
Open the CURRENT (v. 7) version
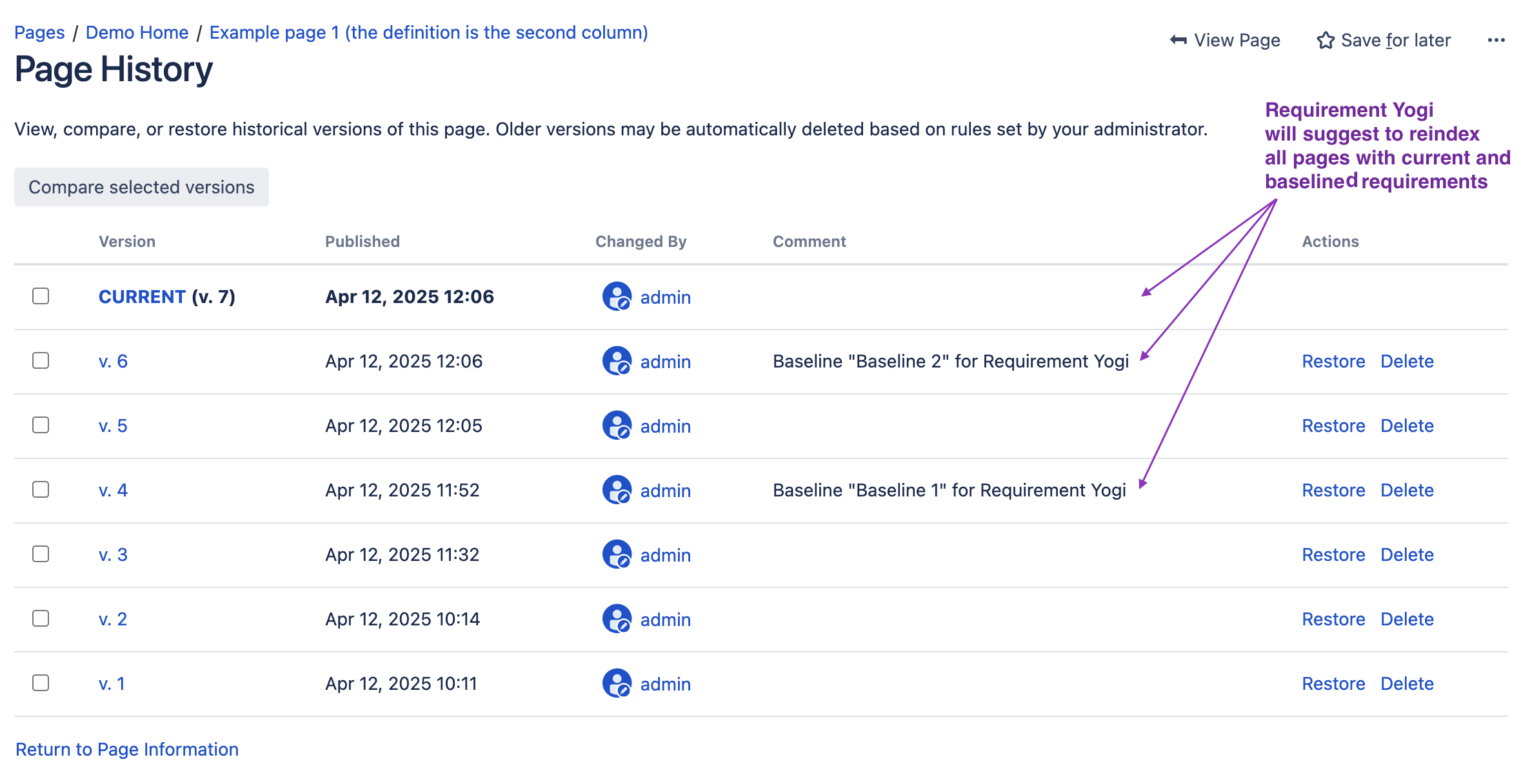click(x=141, y=297)
